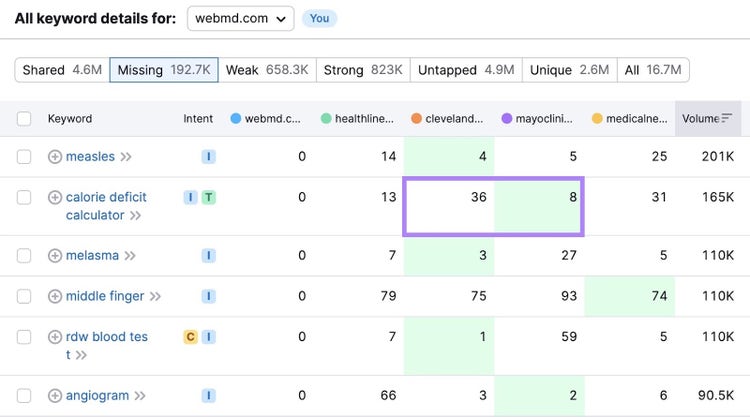Click mayoclinic position 8 for calorie deficit

[x=573, y=197]
